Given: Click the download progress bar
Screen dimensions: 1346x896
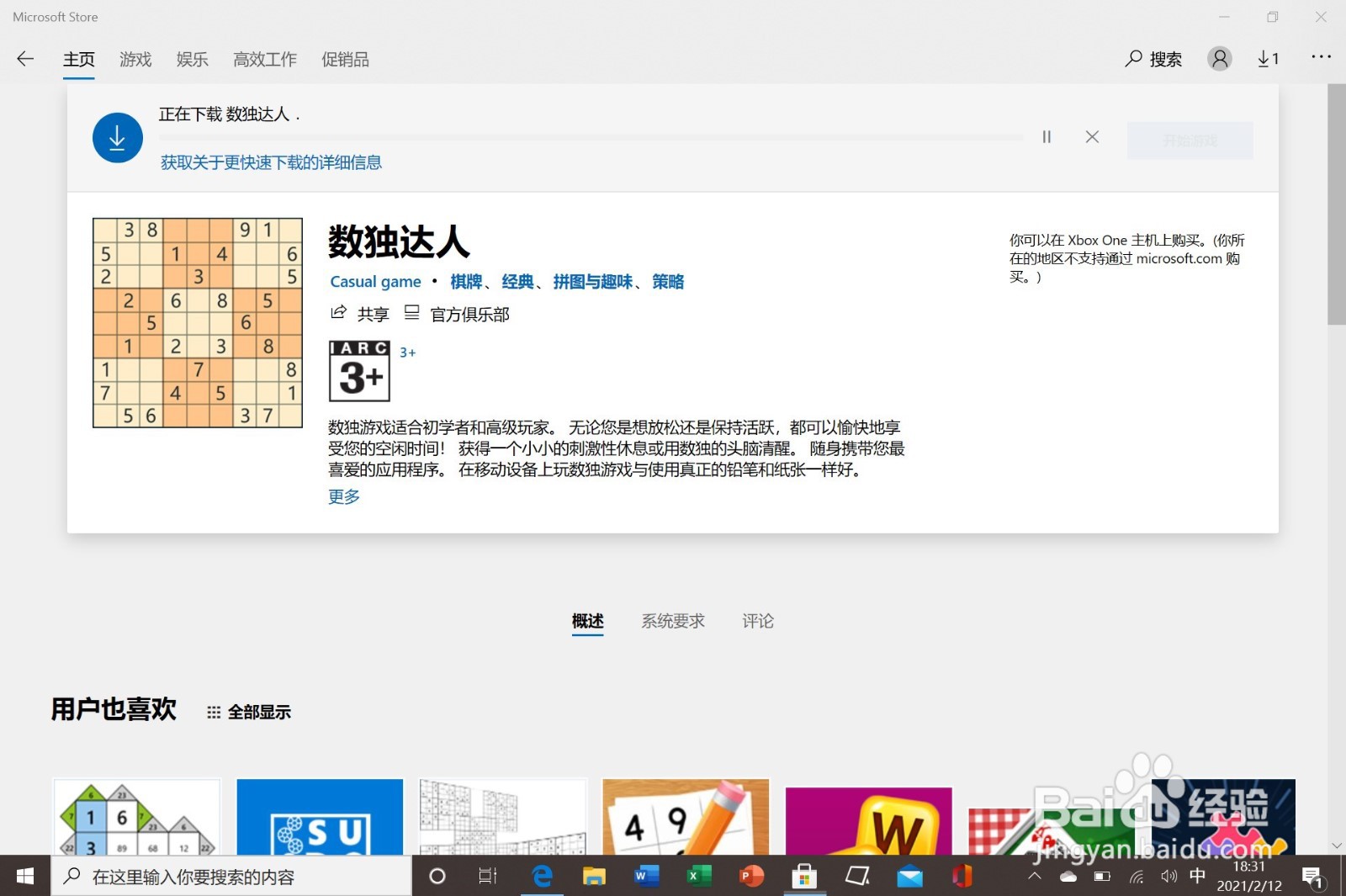Looking at the screenshot, I should click(591, 136).
